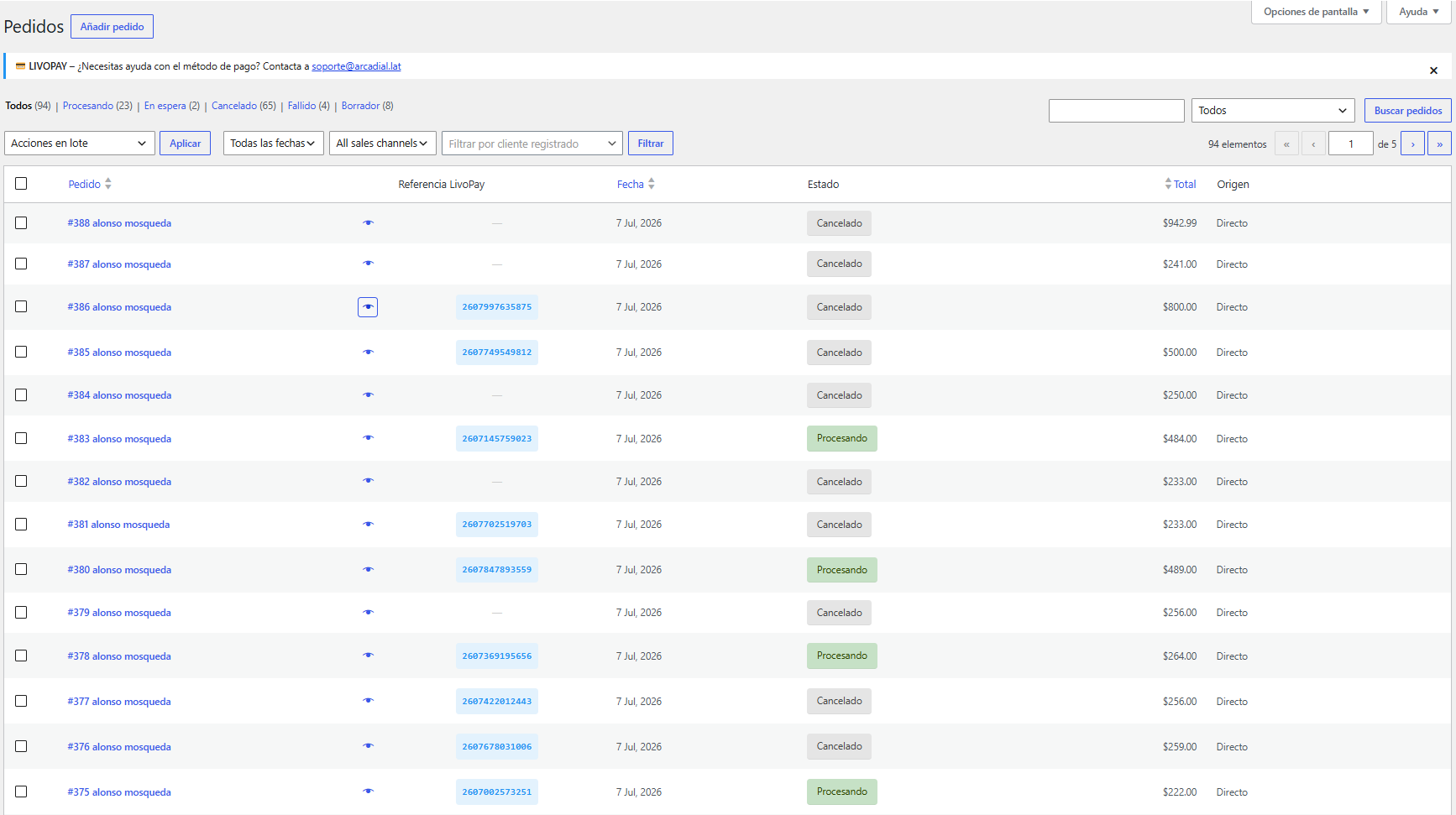Viewport: 1456px width, 815px height.
Task: Show the preview for order #376
Action: pos(368,746)
